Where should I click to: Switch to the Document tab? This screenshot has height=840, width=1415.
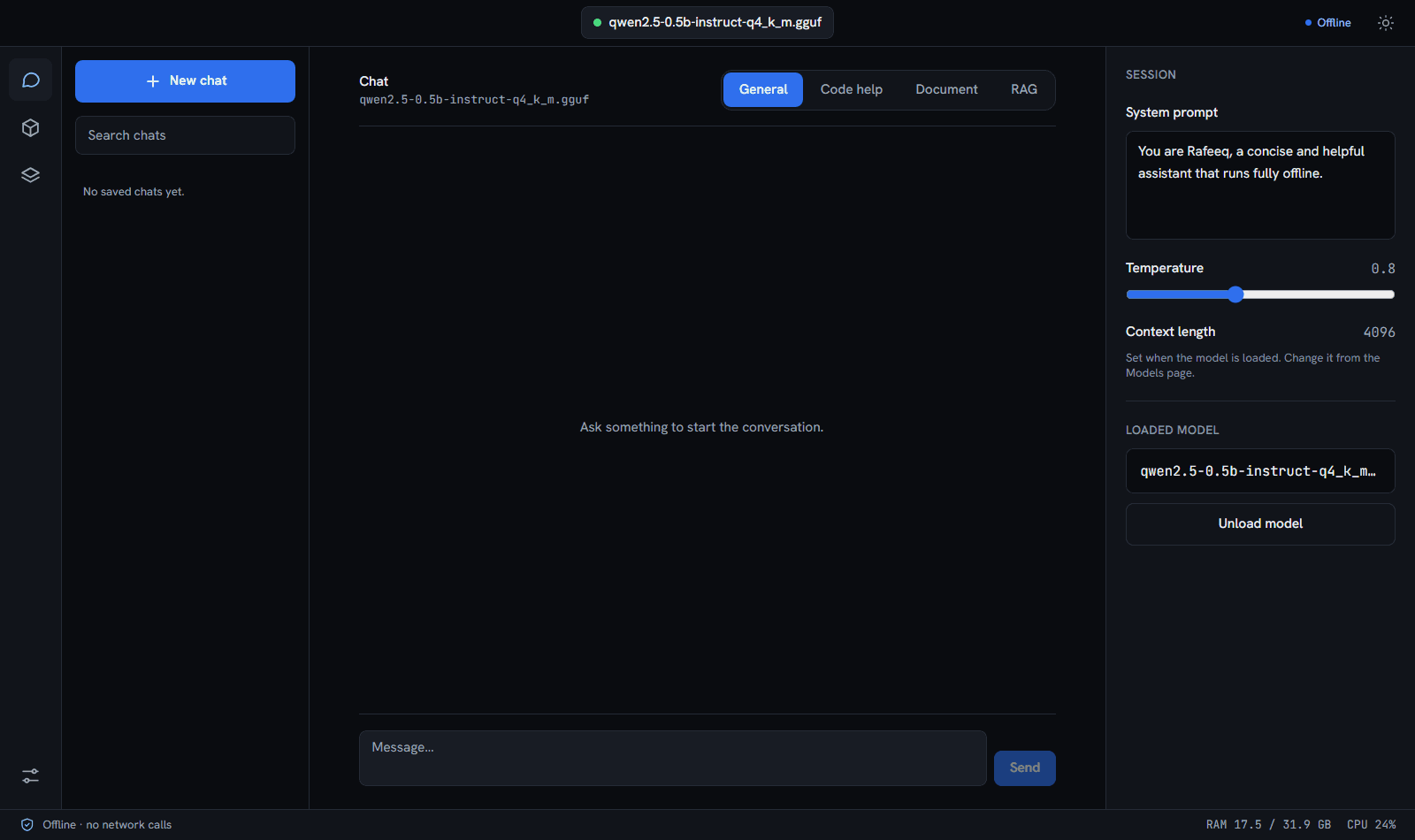(x=946, y=89)
